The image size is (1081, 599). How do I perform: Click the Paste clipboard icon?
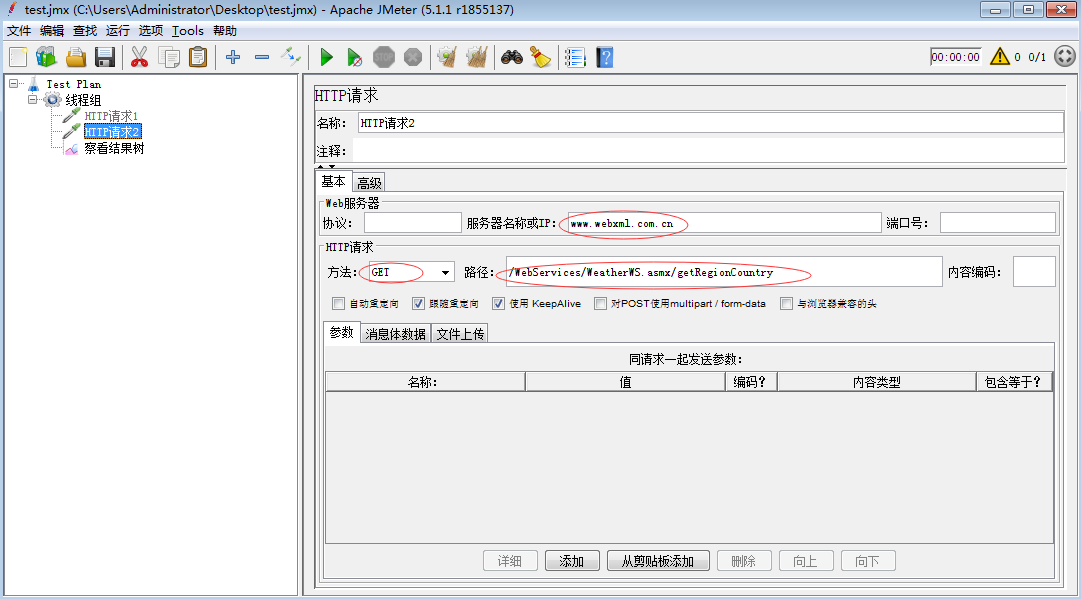pyautogui.click(x=198, y=57)
